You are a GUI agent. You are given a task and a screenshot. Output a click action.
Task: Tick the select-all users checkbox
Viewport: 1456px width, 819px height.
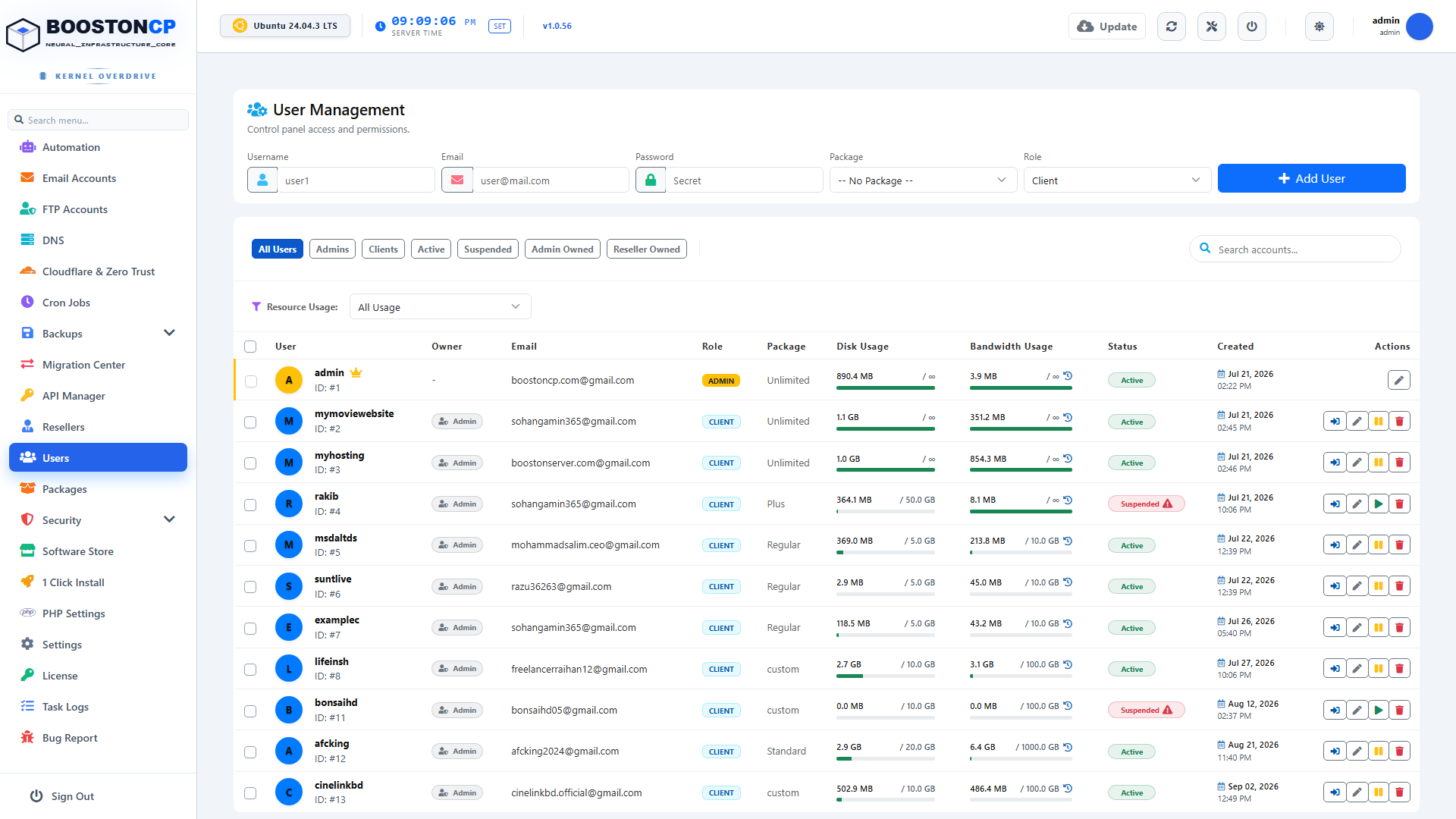pyautogui.click(x=250, y=347)
